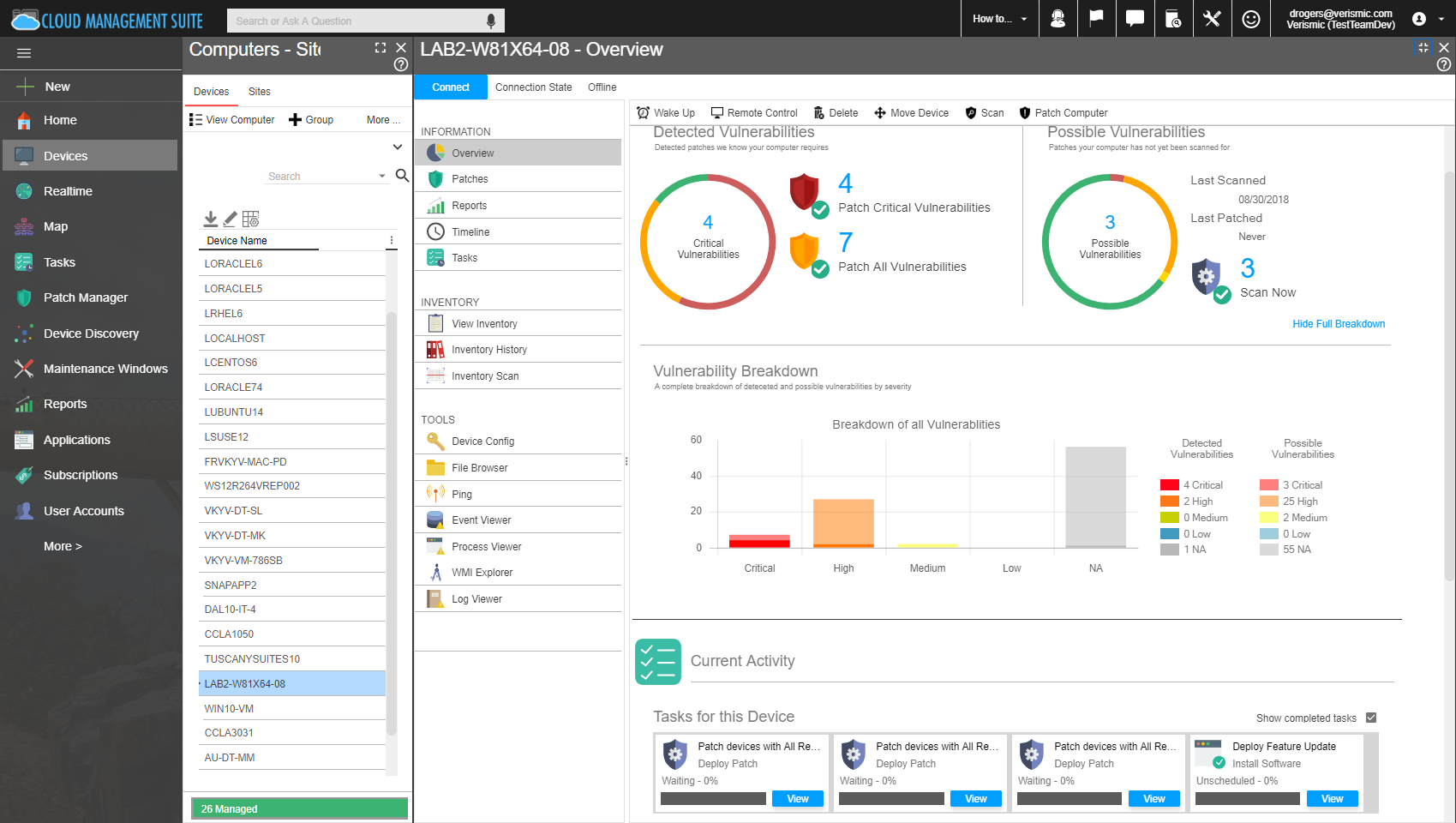Click the magnifier search icon in Computers panel
Screen dimensions: 1456x823
click(402, 176)
